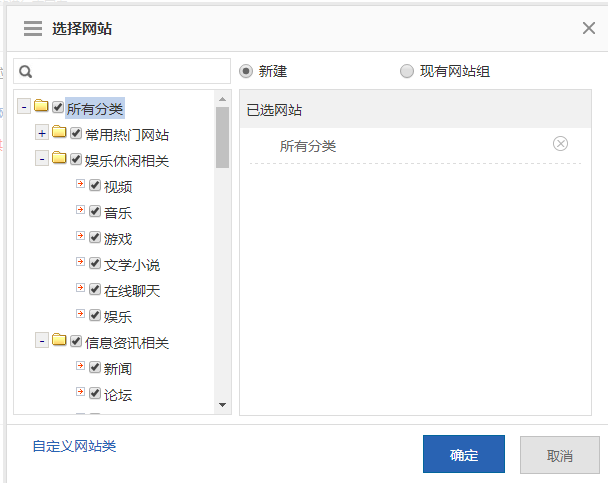
Task: Confirm with the 确定 button
Action: [x=464, y=454]
